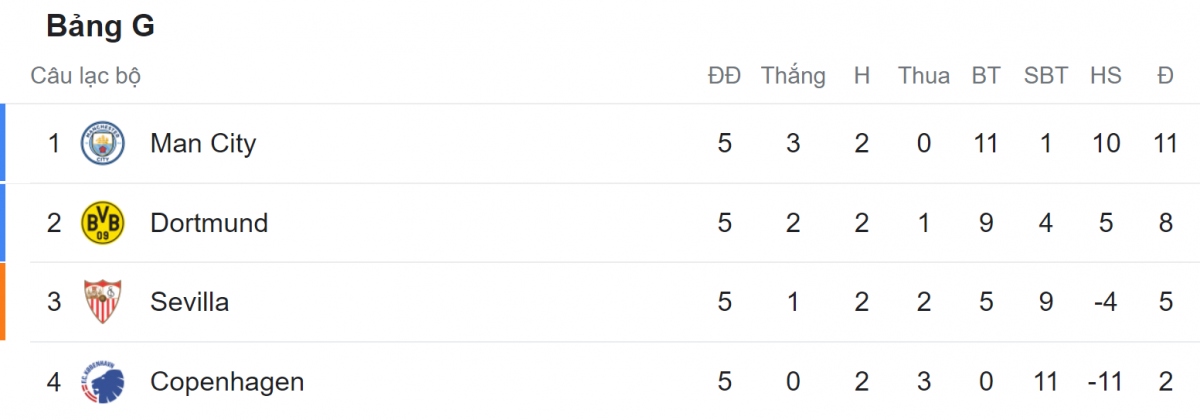Screen dimensions: 1200x420
Task: Click the Bảng G group heading
Action: 100,27
